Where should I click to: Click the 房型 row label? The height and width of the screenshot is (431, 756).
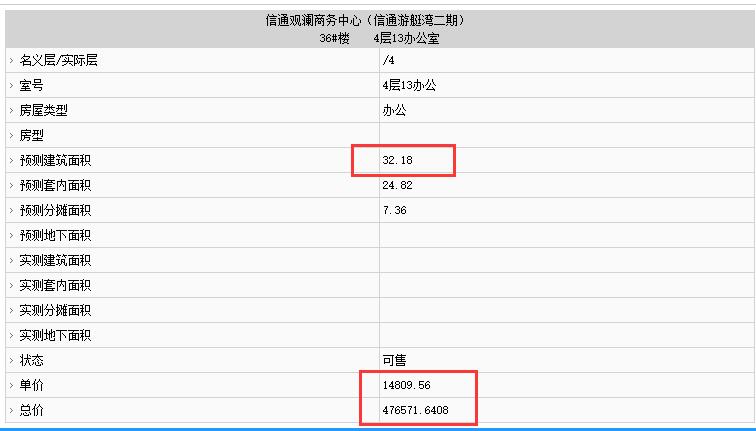[x=31, y=136]
